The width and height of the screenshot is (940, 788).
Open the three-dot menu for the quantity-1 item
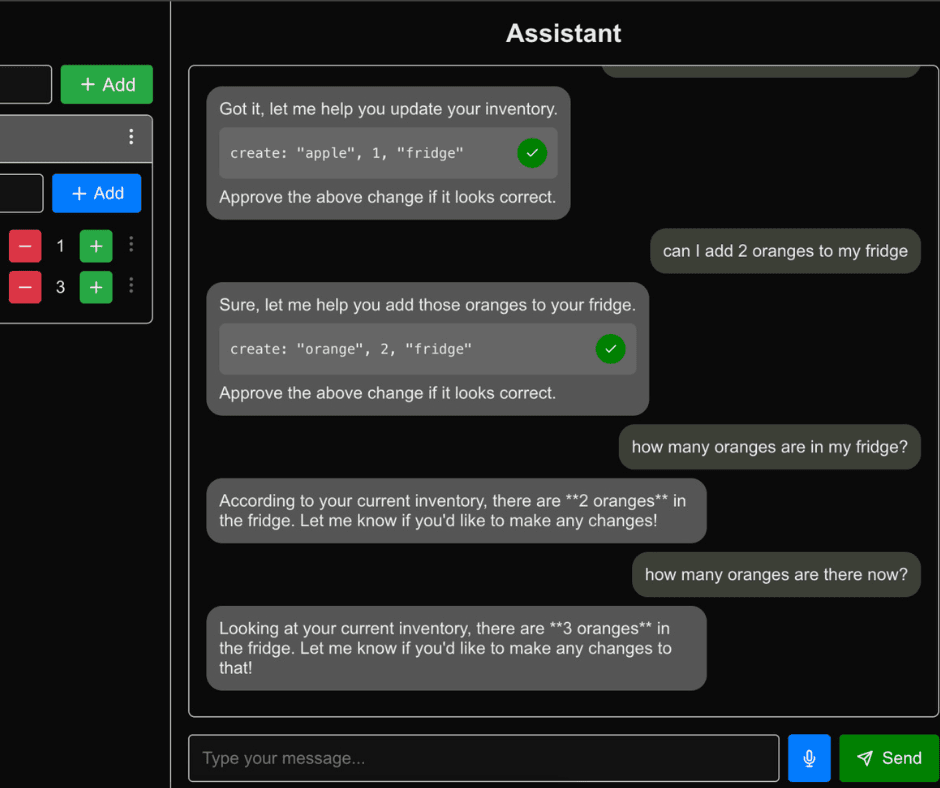coord(131,245)
